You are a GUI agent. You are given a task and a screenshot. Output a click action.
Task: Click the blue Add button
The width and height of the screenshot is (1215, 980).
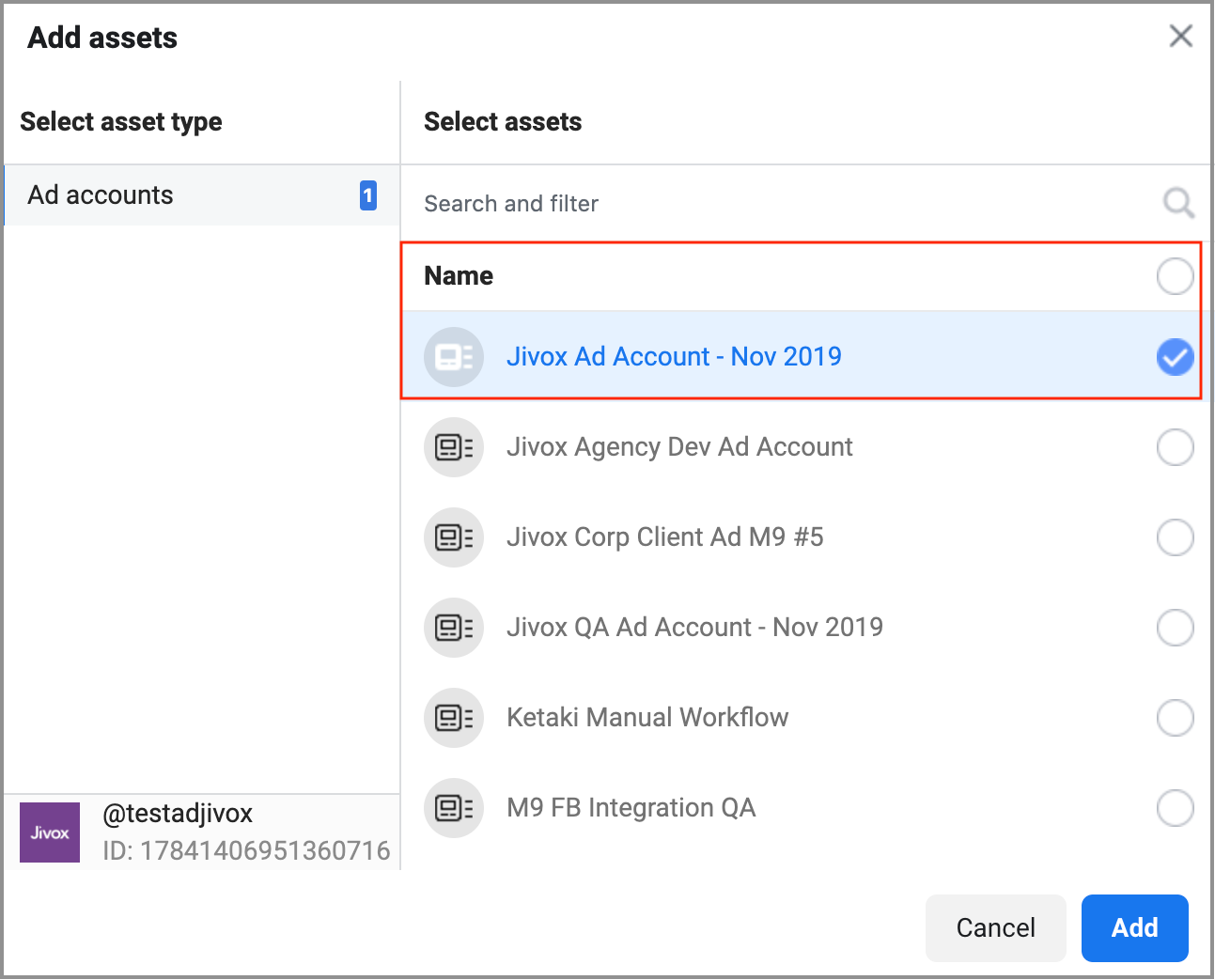coord(1134,928)
